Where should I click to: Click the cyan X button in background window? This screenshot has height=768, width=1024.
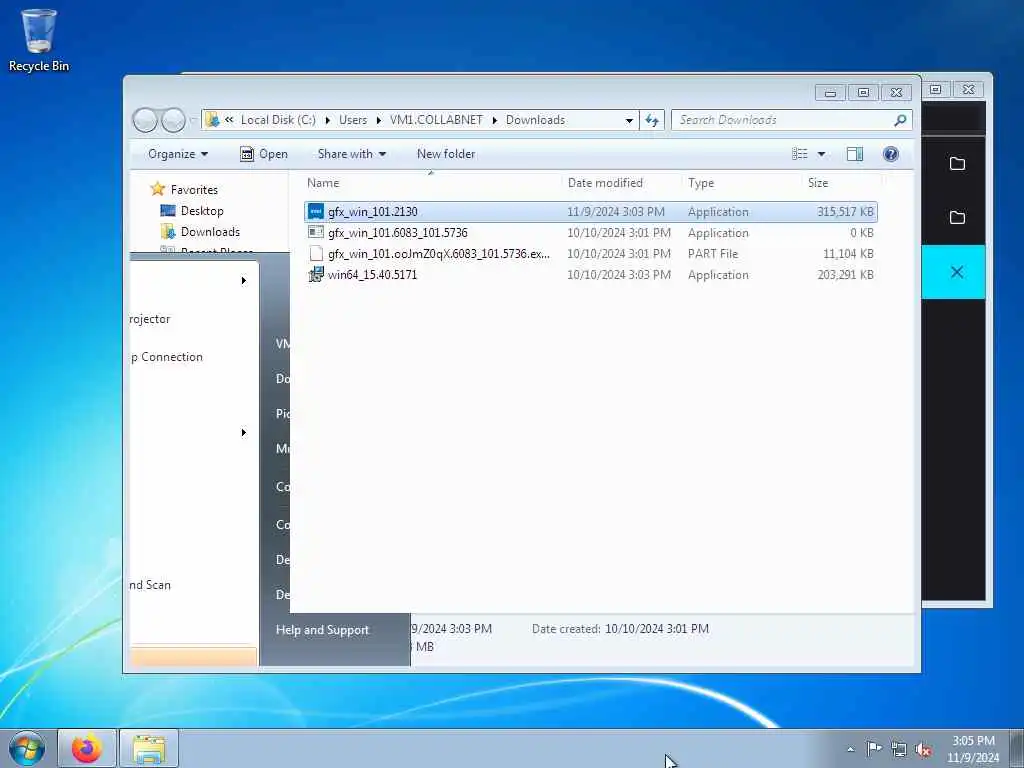point(954,272)
